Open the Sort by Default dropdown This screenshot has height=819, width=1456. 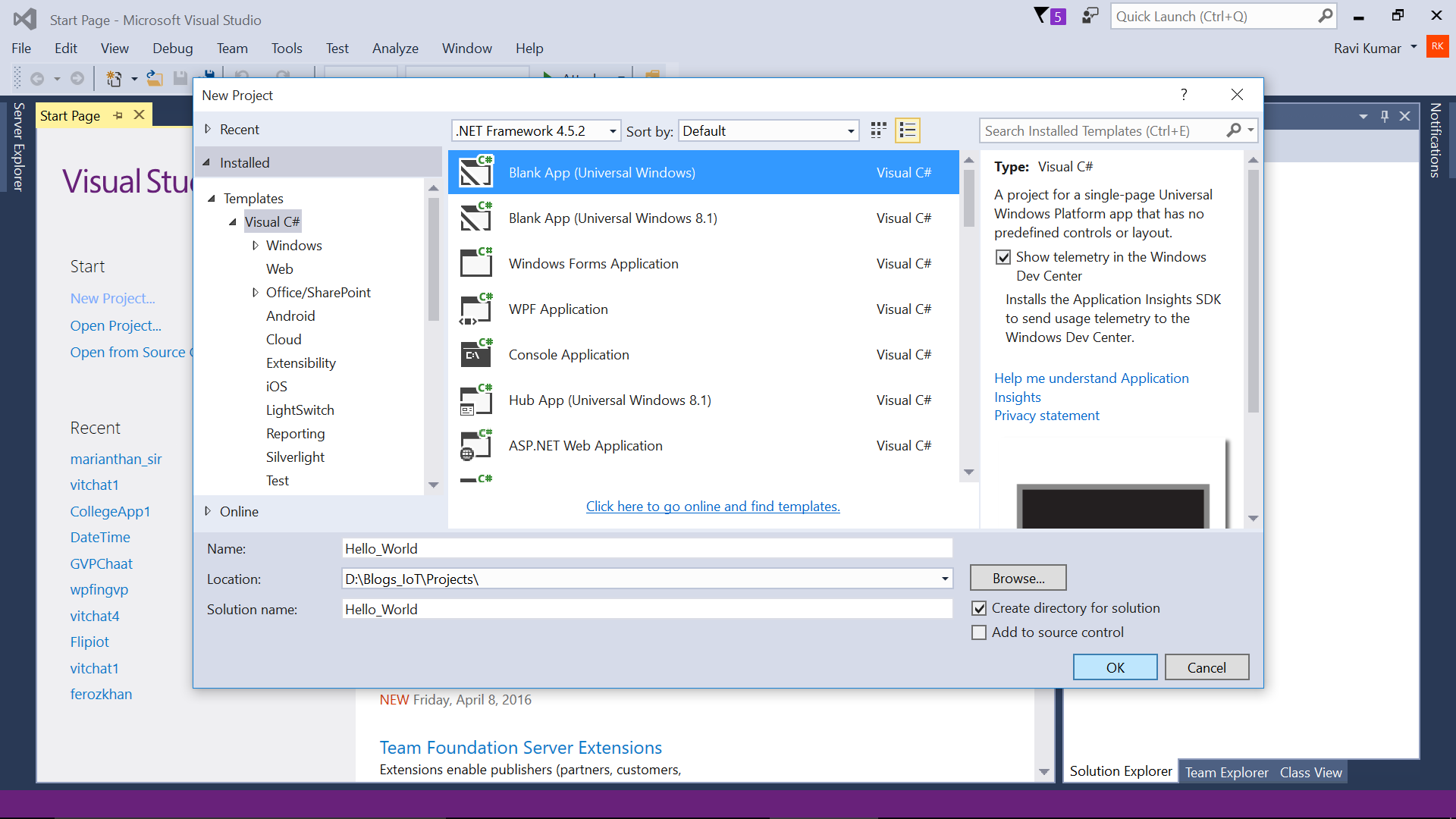(x=769, y=130)
